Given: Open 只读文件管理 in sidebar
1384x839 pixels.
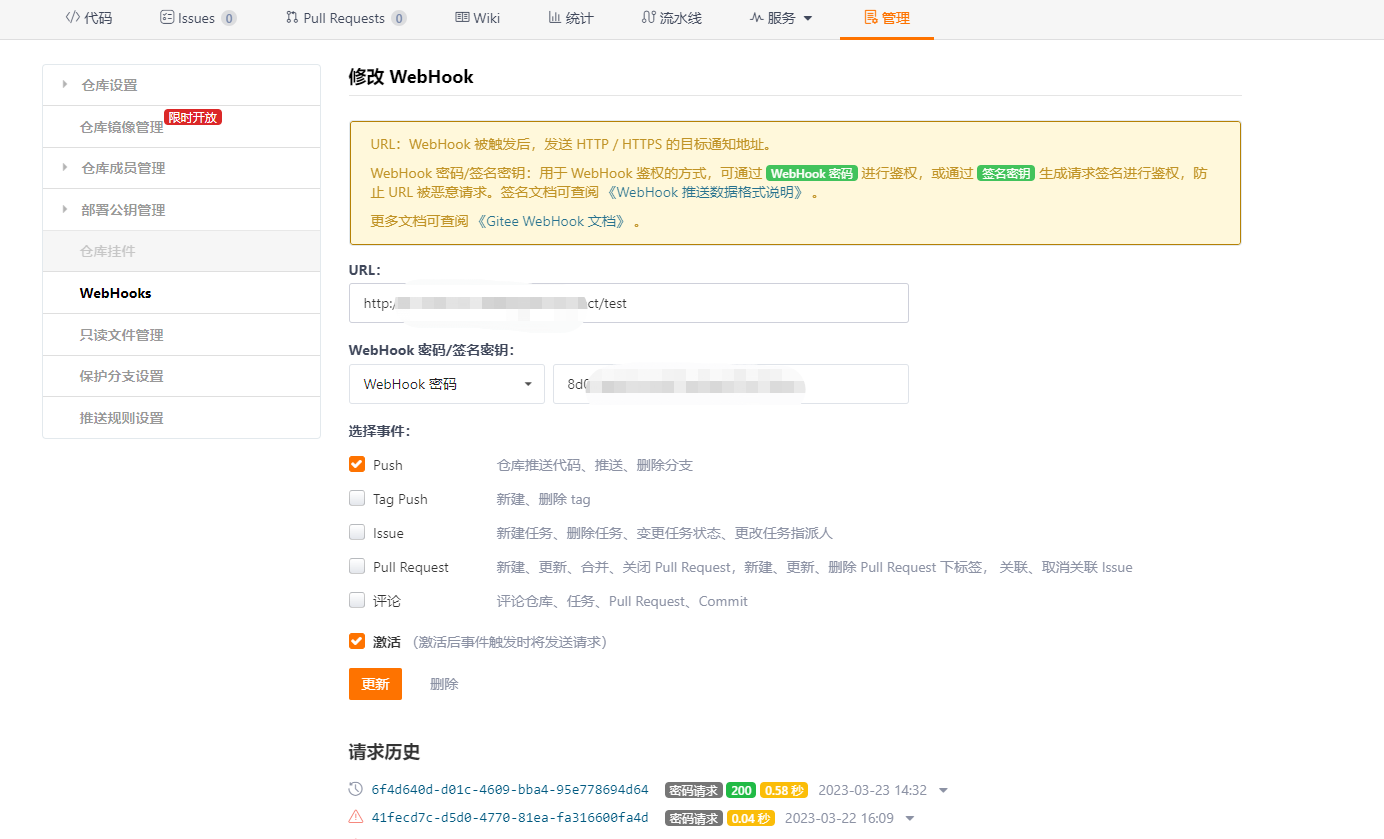Looking at the screenshot, I should [x=181, y=335].
